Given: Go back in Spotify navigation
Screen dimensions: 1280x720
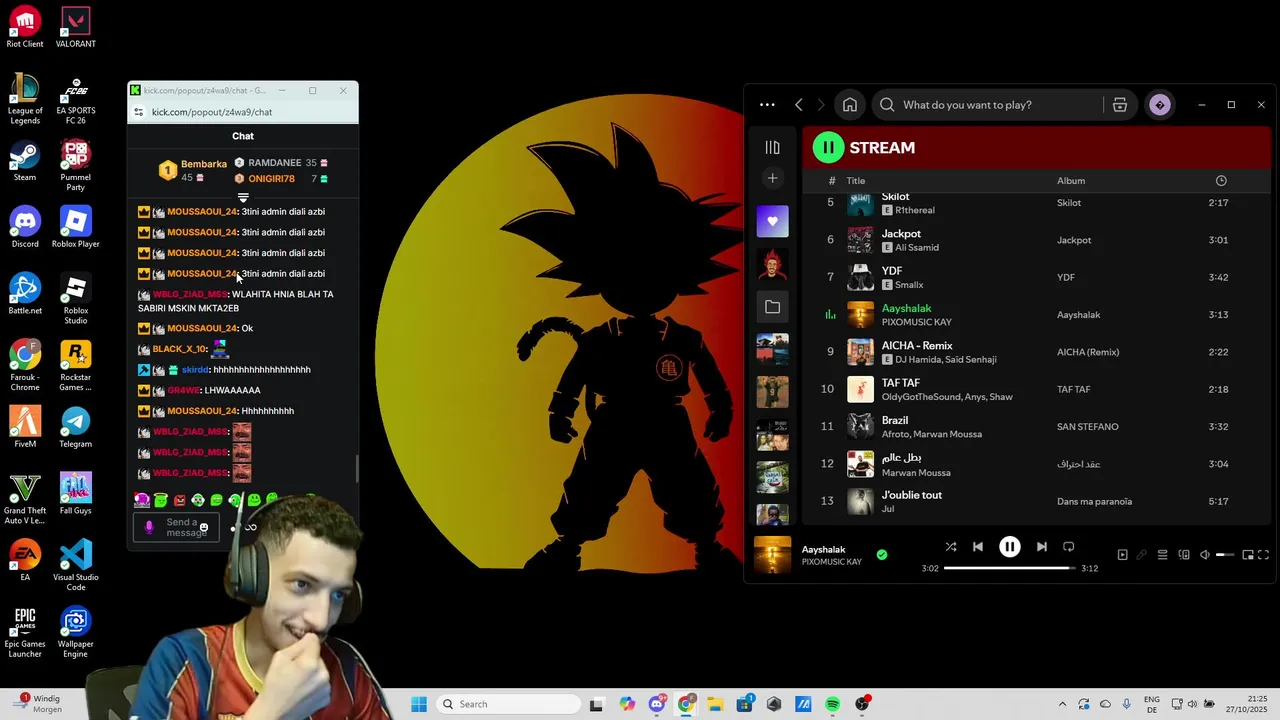Looking at the screenshot, I should tap(798, 105).
